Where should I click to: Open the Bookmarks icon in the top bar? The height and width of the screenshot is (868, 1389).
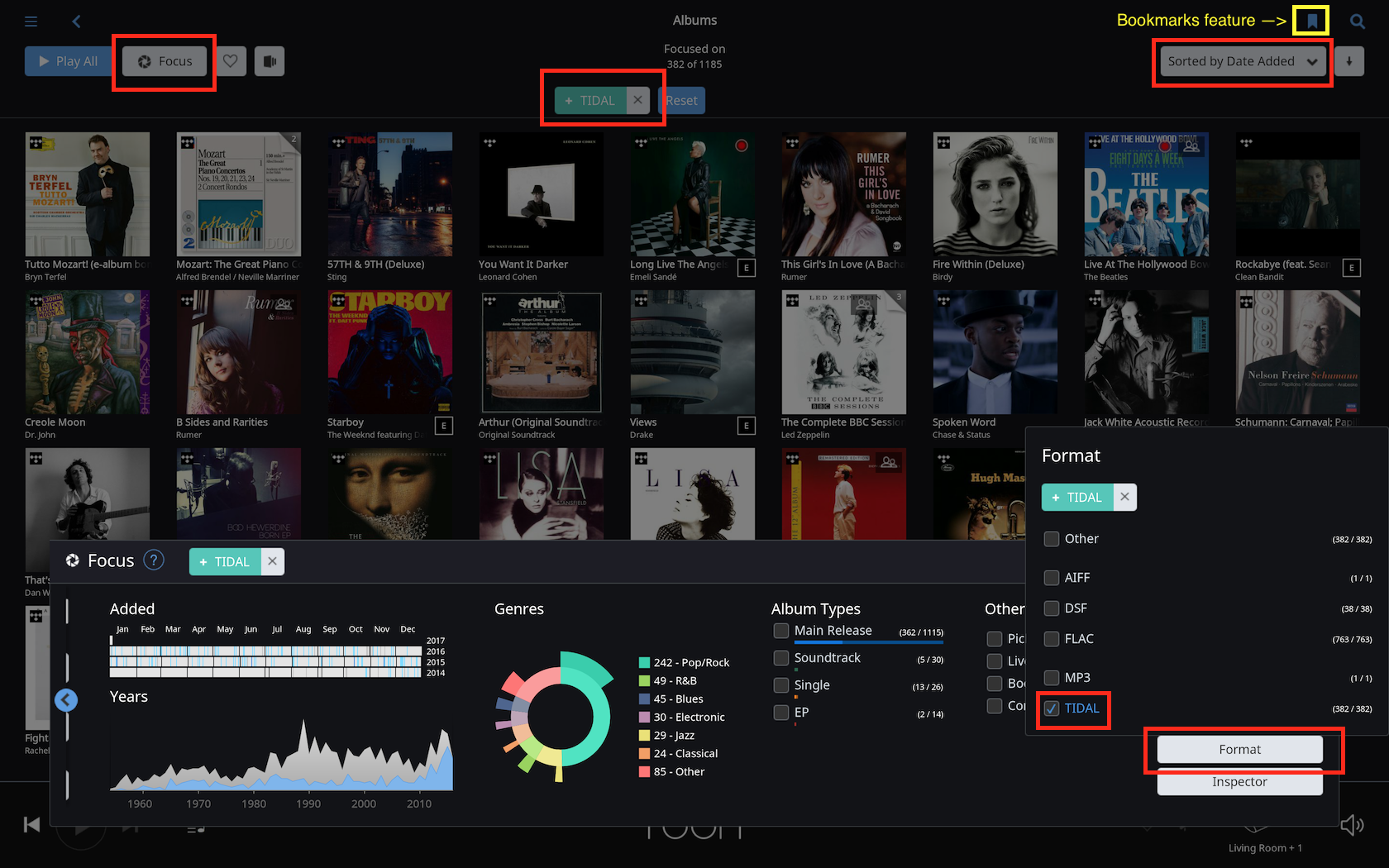1312,21
